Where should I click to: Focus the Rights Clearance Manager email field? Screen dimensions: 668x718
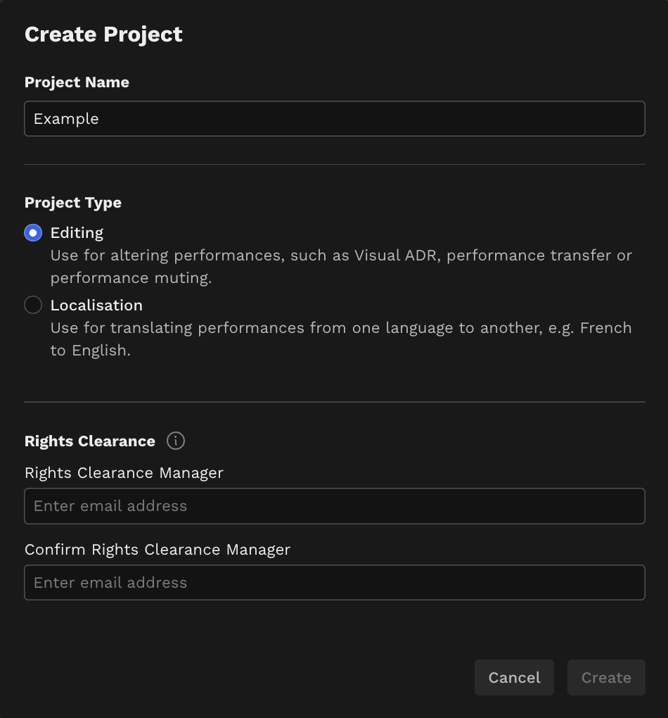(x=335, y=506)
